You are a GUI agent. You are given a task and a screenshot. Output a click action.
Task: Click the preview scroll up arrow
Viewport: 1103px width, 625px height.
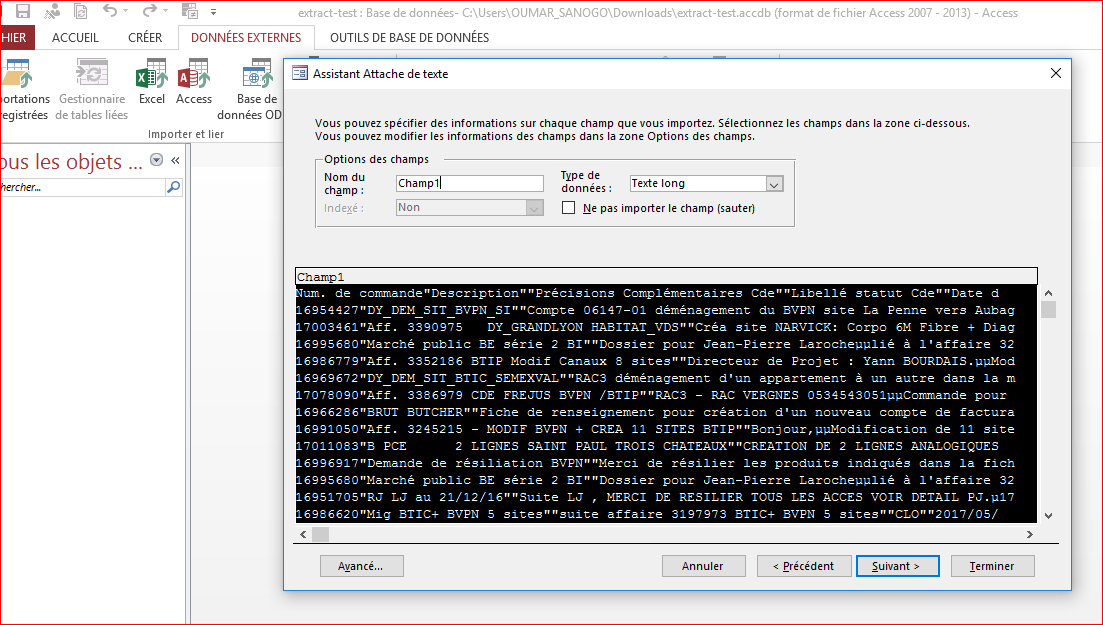tap(1048, 293)
